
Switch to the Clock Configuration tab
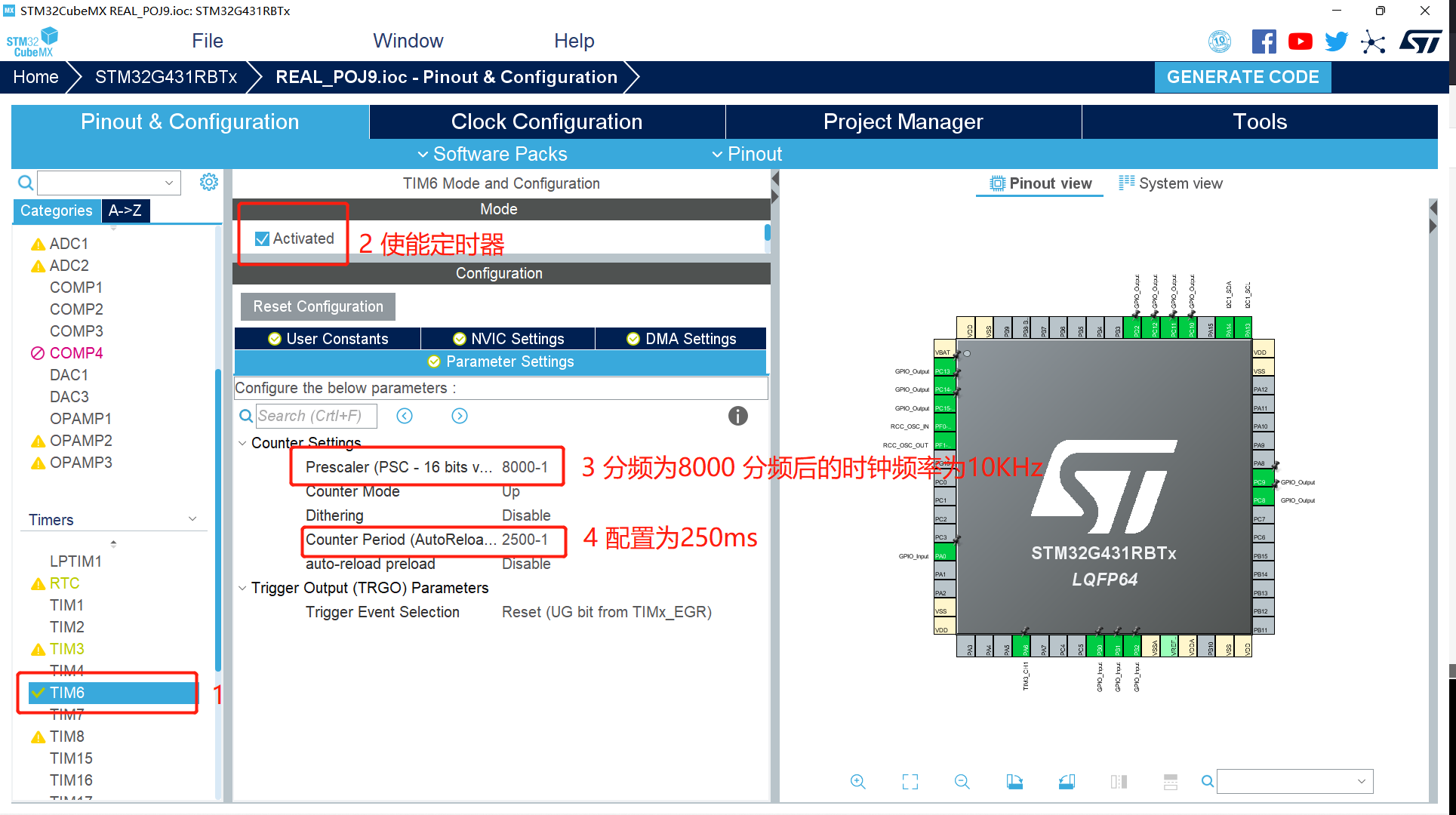tap(546, 121)
